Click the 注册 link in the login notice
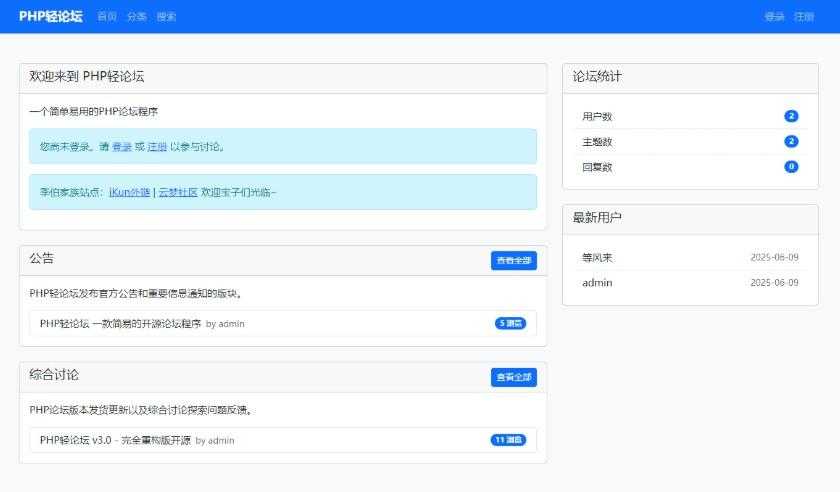 157,147
